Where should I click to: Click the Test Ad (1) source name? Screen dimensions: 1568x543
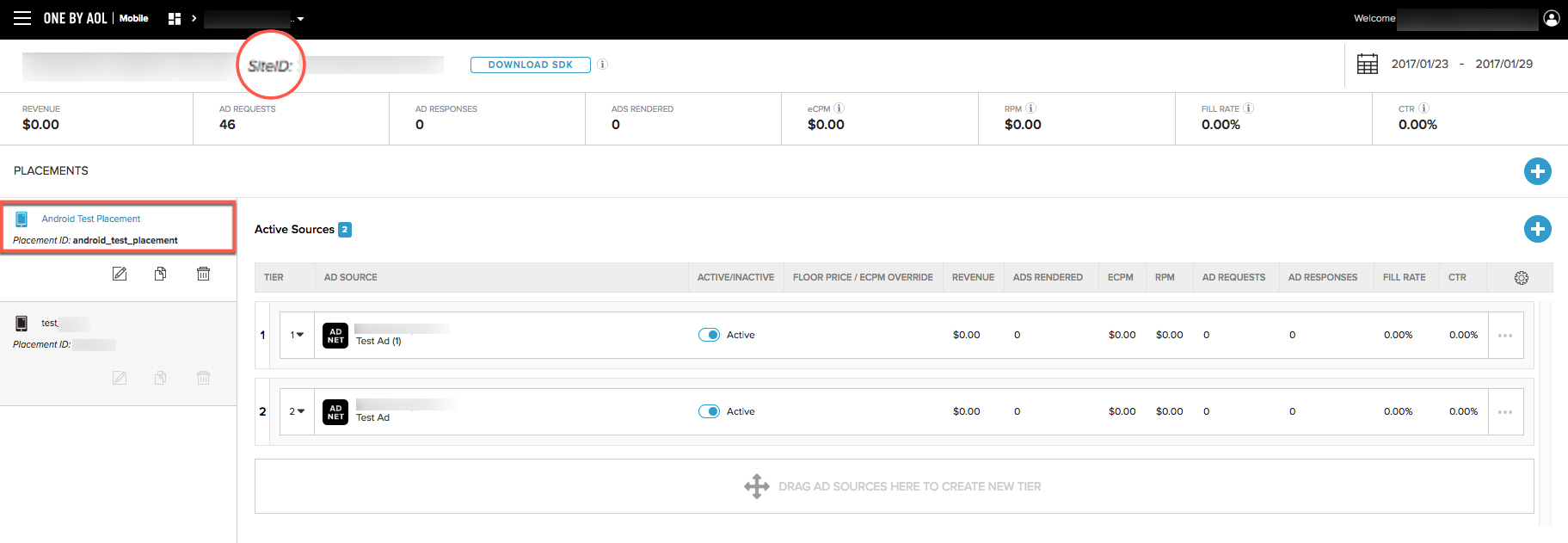point(378,341)
